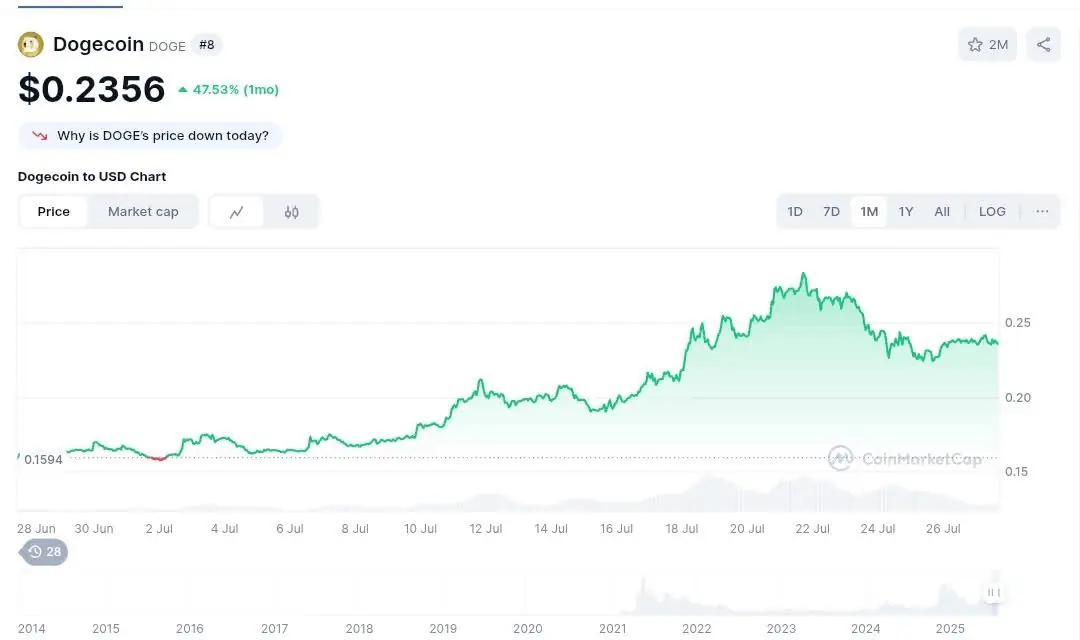Select the 1D time range tab
1080x640 pixels.
click(x=795, y=212)
